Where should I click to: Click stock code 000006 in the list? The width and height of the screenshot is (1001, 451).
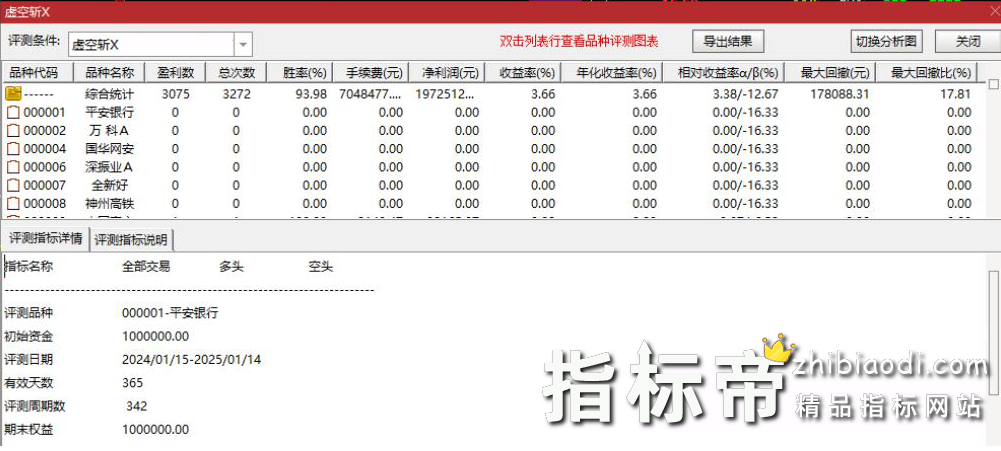tap(45, 167)
